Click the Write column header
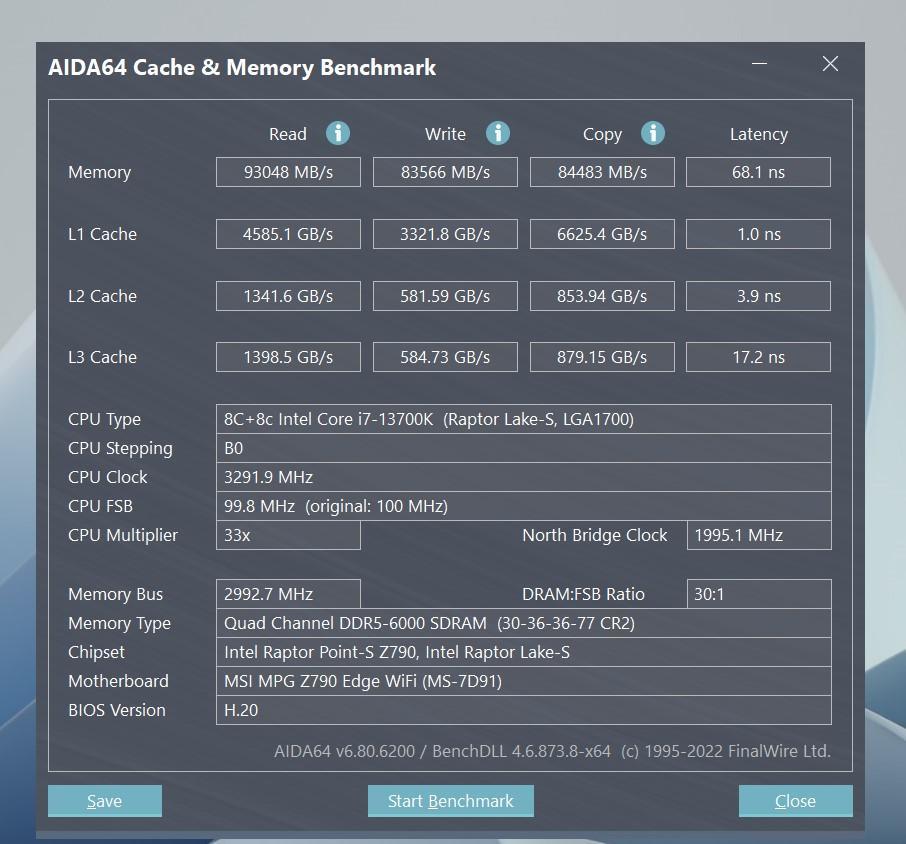The image size is (906, 844). click(x=445, y=134)
